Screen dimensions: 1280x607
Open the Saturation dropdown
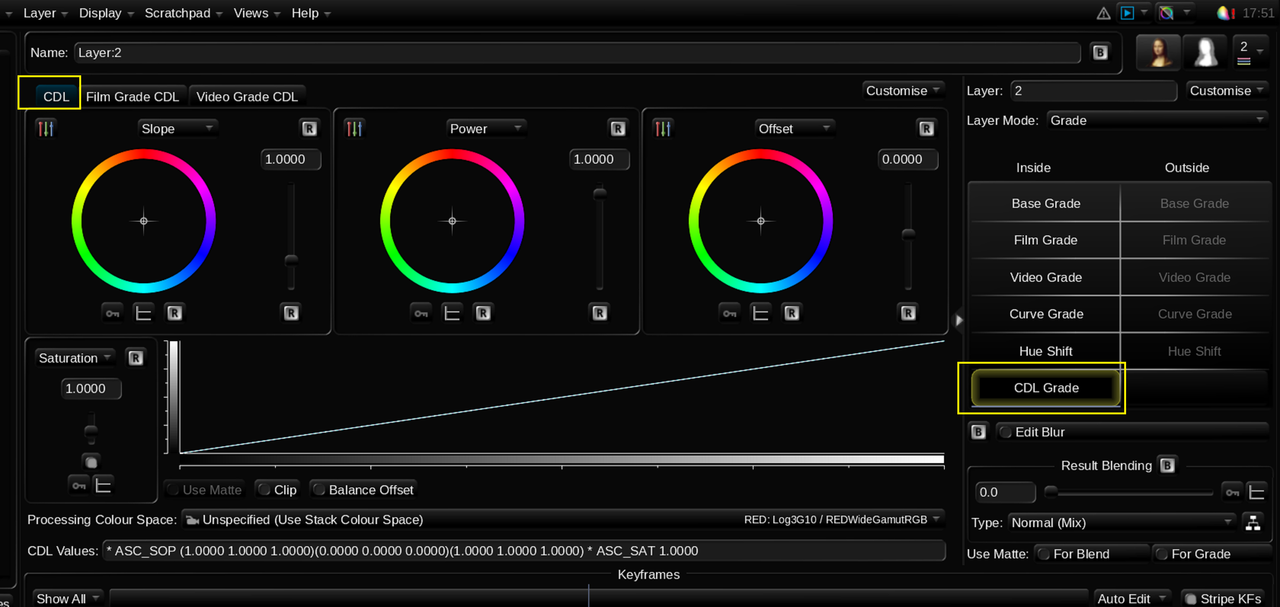75,358
